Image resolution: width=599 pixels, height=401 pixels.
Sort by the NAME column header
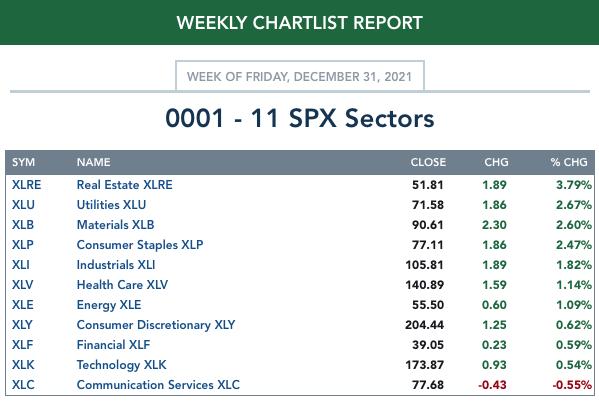[x=93, y=162]
